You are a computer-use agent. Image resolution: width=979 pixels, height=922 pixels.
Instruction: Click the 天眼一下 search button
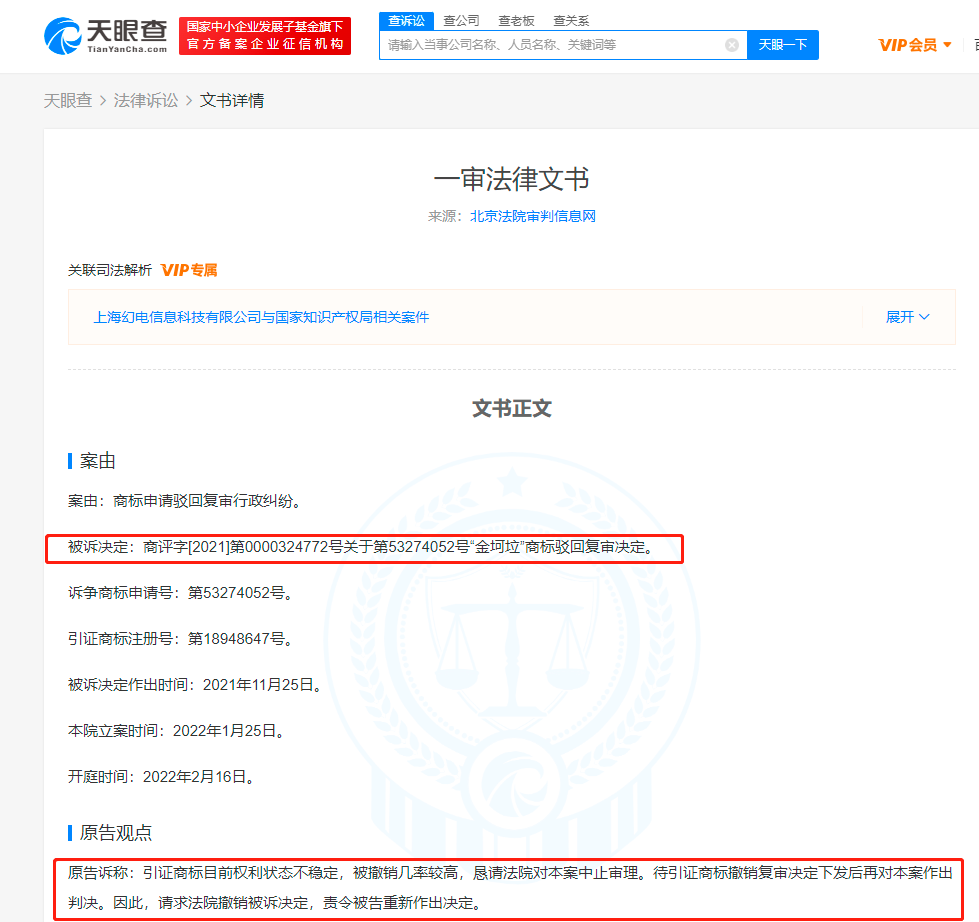[782, 45]
